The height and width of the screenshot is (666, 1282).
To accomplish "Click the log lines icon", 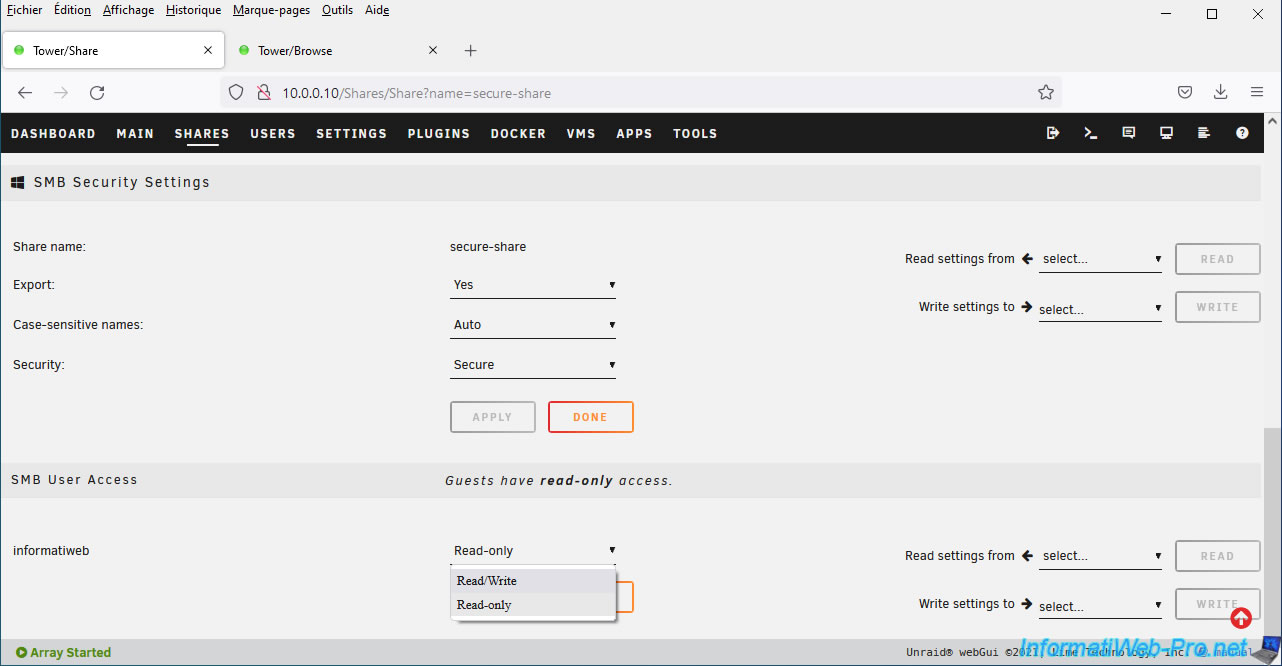I will (1204, 133).
